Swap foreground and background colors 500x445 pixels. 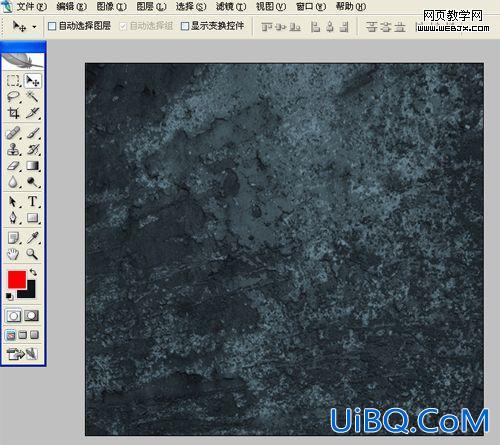pyautogui.click(x=33, y=272)
